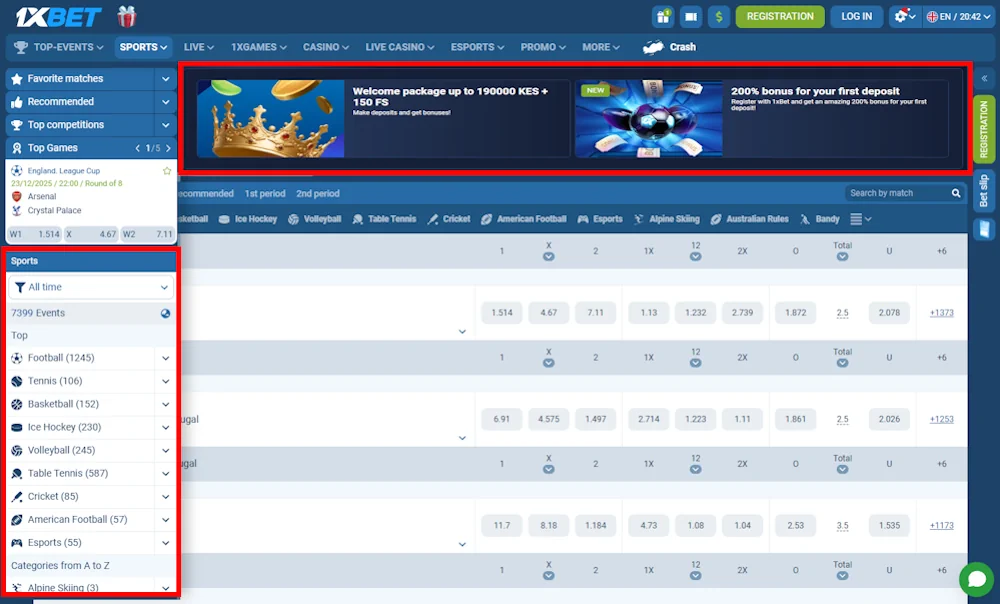Open the gift promotions icon in top bar
The image size is (1000, 604).
point(665,16)
